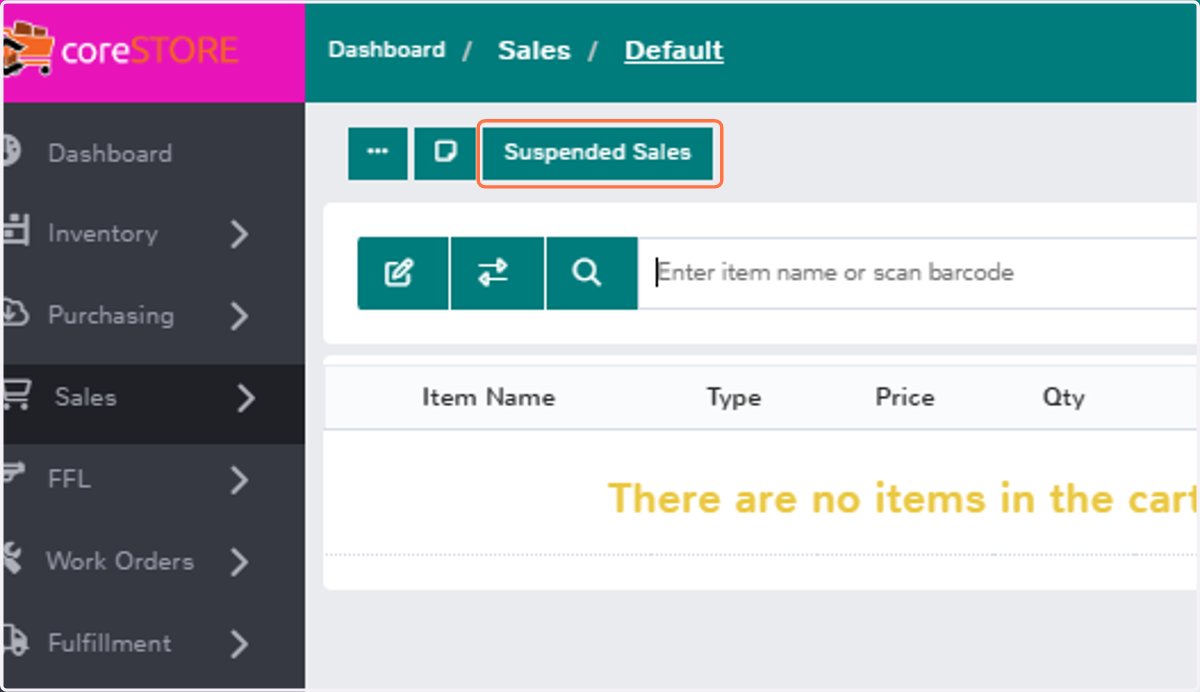Click the Dashboard gauge sidebar icon
This screenshot has width=1200, height=692.
point(11,152)
